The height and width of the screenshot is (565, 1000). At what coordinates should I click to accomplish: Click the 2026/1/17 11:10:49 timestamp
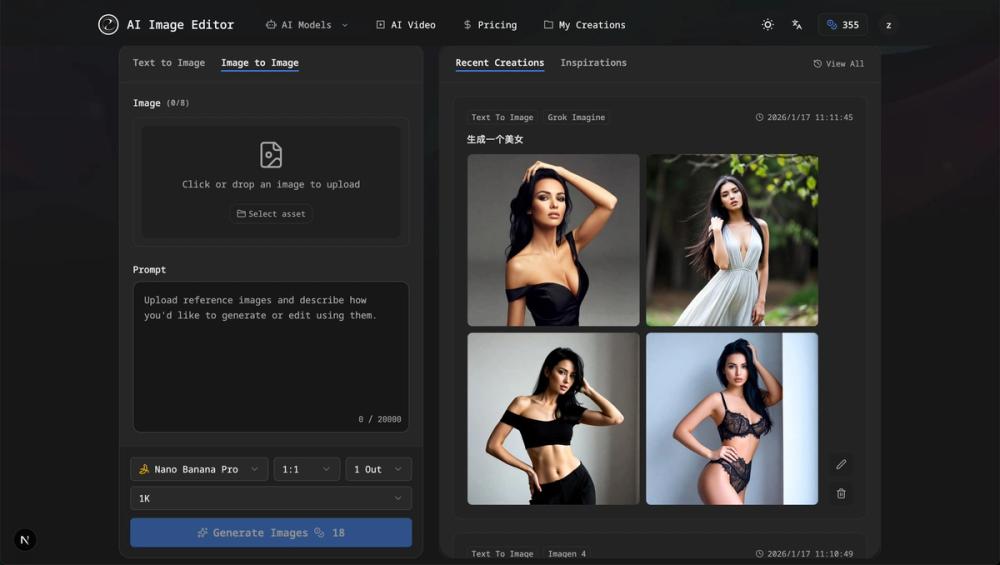804,554
